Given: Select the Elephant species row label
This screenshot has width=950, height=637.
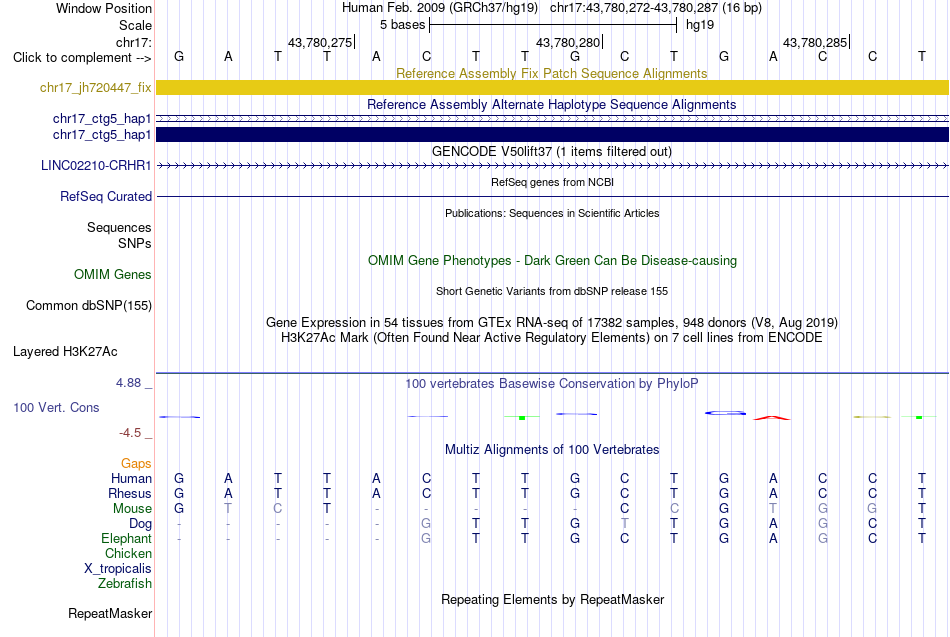Looking at the screenshot, I should pyautogui.click(x=126, y=539).
